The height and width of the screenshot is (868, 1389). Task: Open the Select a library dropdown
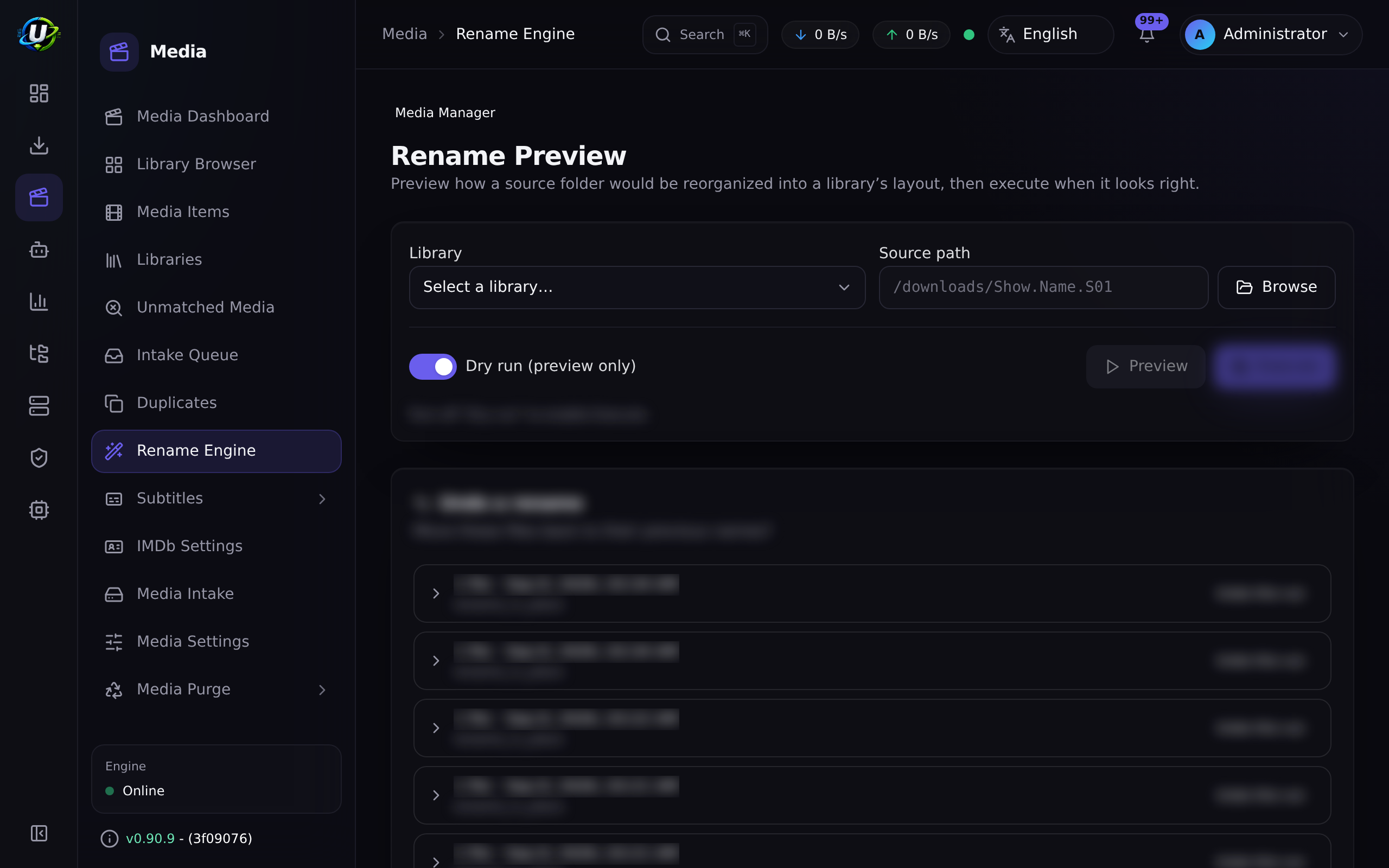(637, 287)
